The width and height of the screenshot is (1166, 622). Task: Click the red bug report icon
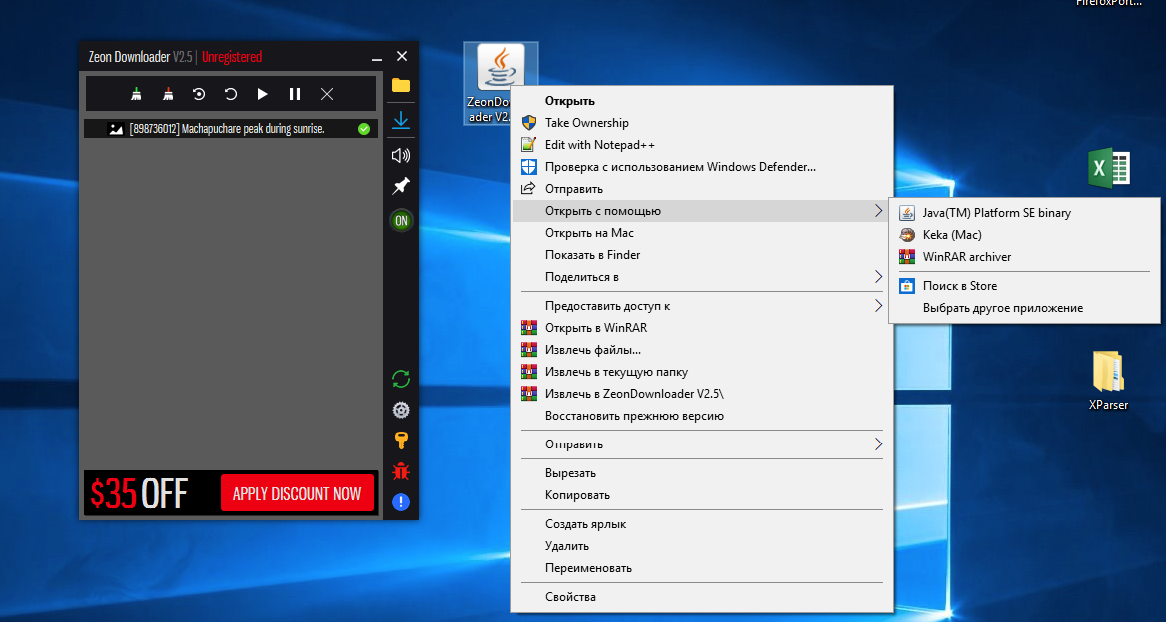401,471
